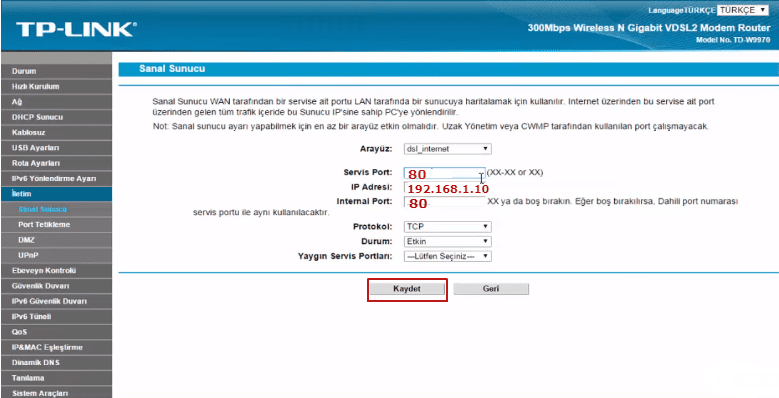
Task: Click the Geri button
Action: (491, 289)
